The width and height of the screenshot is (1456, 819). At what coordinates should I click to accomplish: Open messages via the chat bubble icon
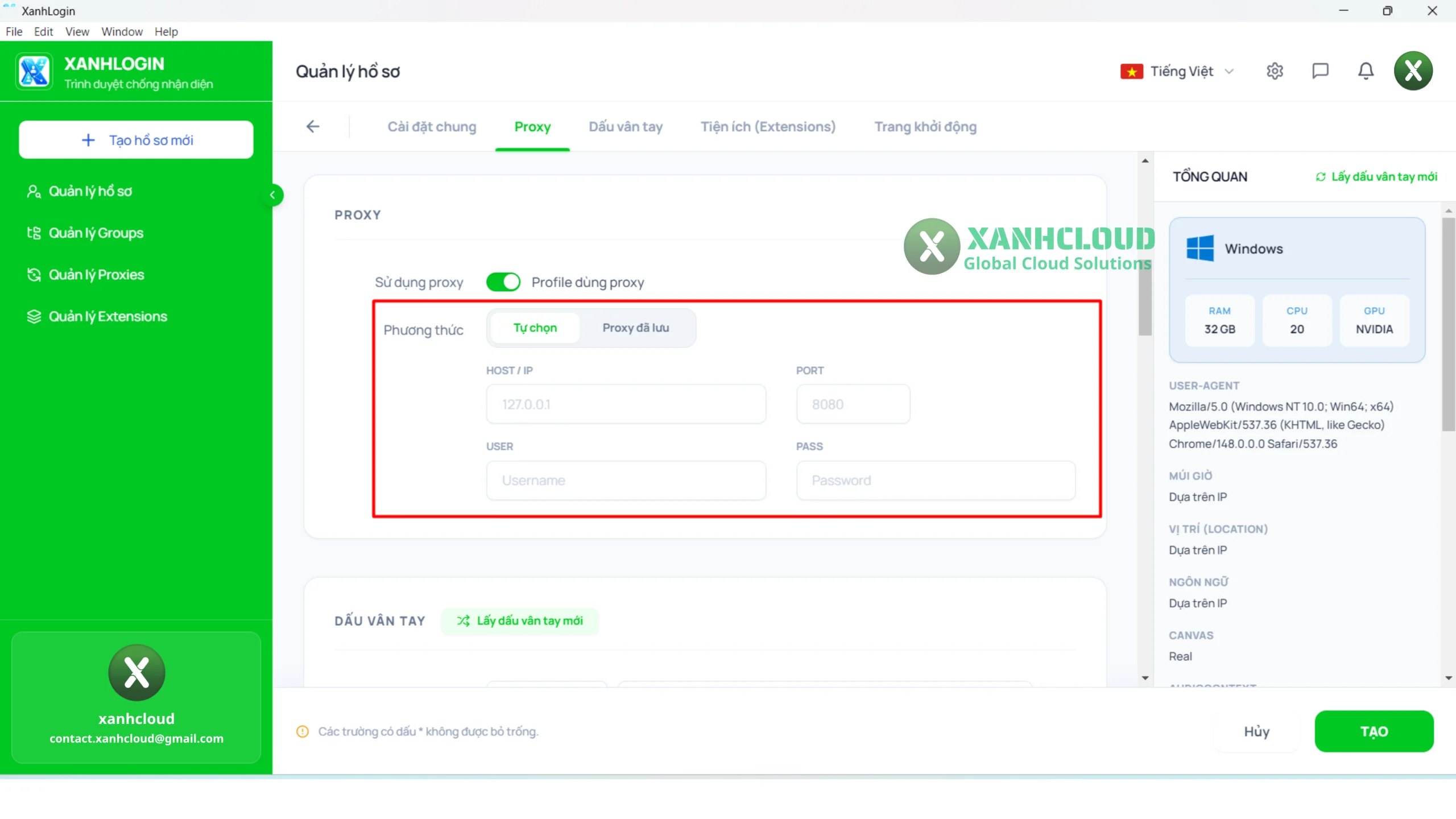[1320, 71]
